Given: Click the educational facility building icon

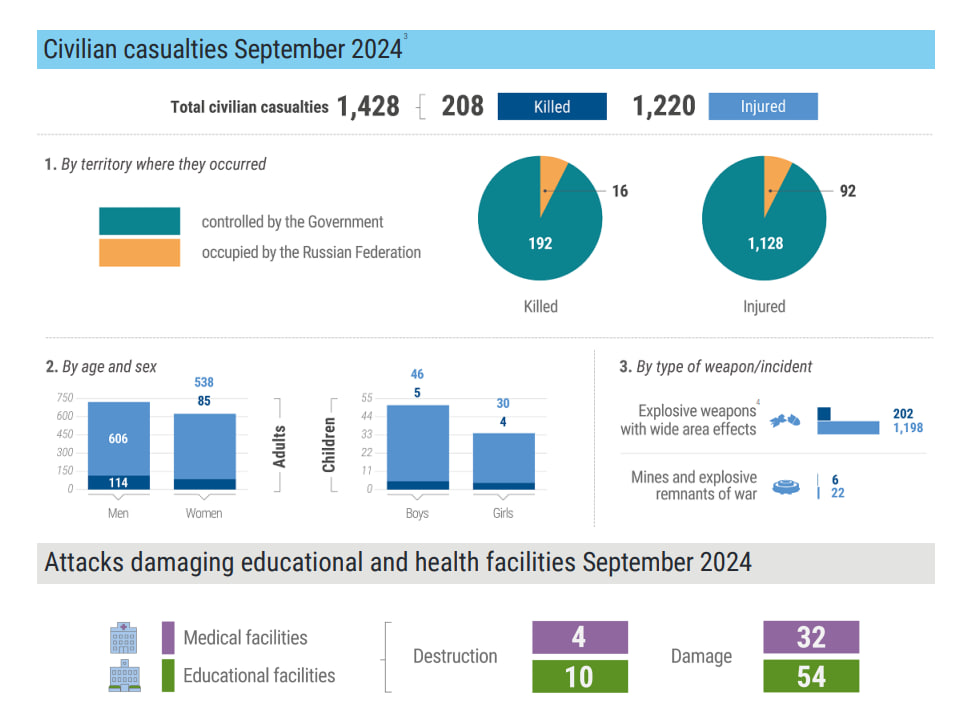Looking at the screenshot, I should coord(124,676).
